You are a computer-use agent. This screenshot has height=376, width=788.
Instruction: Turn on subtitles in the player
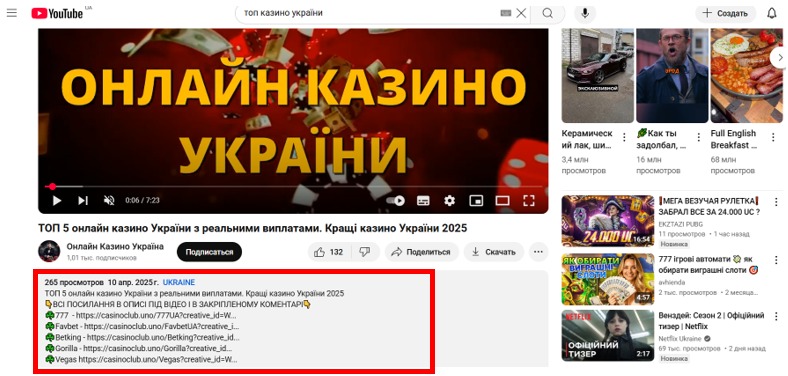(423, 201)
